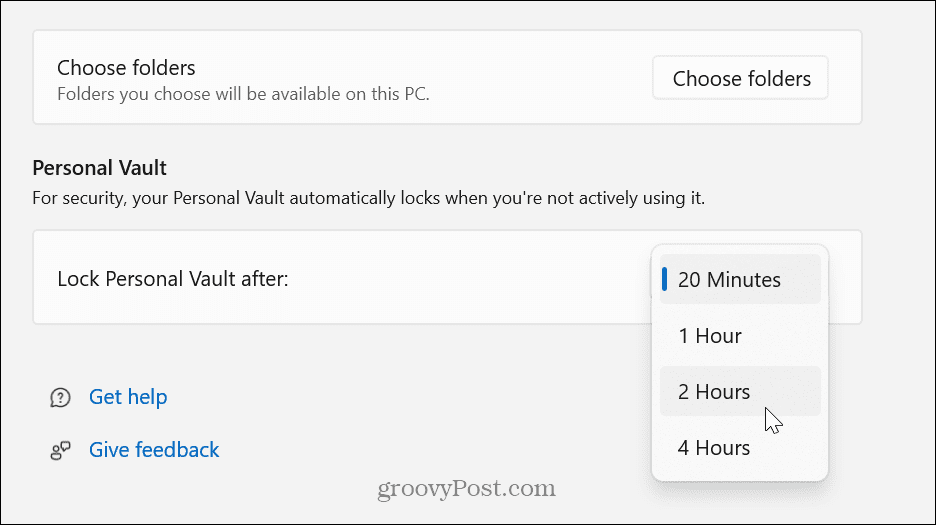Click the Choose folders card title text
Image resolution: width=936 pixels, height=525 pixels.
coord(126,67)
